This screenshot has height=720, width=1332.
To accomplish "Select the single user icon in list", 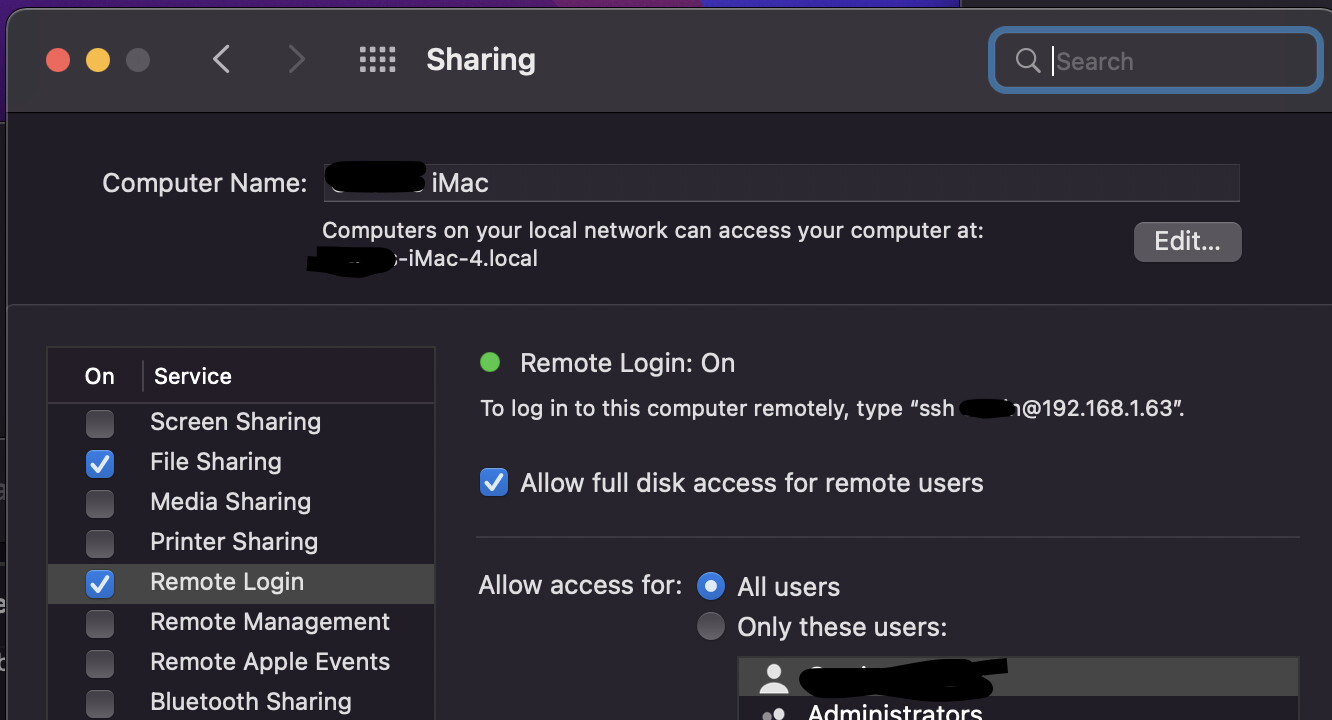I will click(773, 678).
